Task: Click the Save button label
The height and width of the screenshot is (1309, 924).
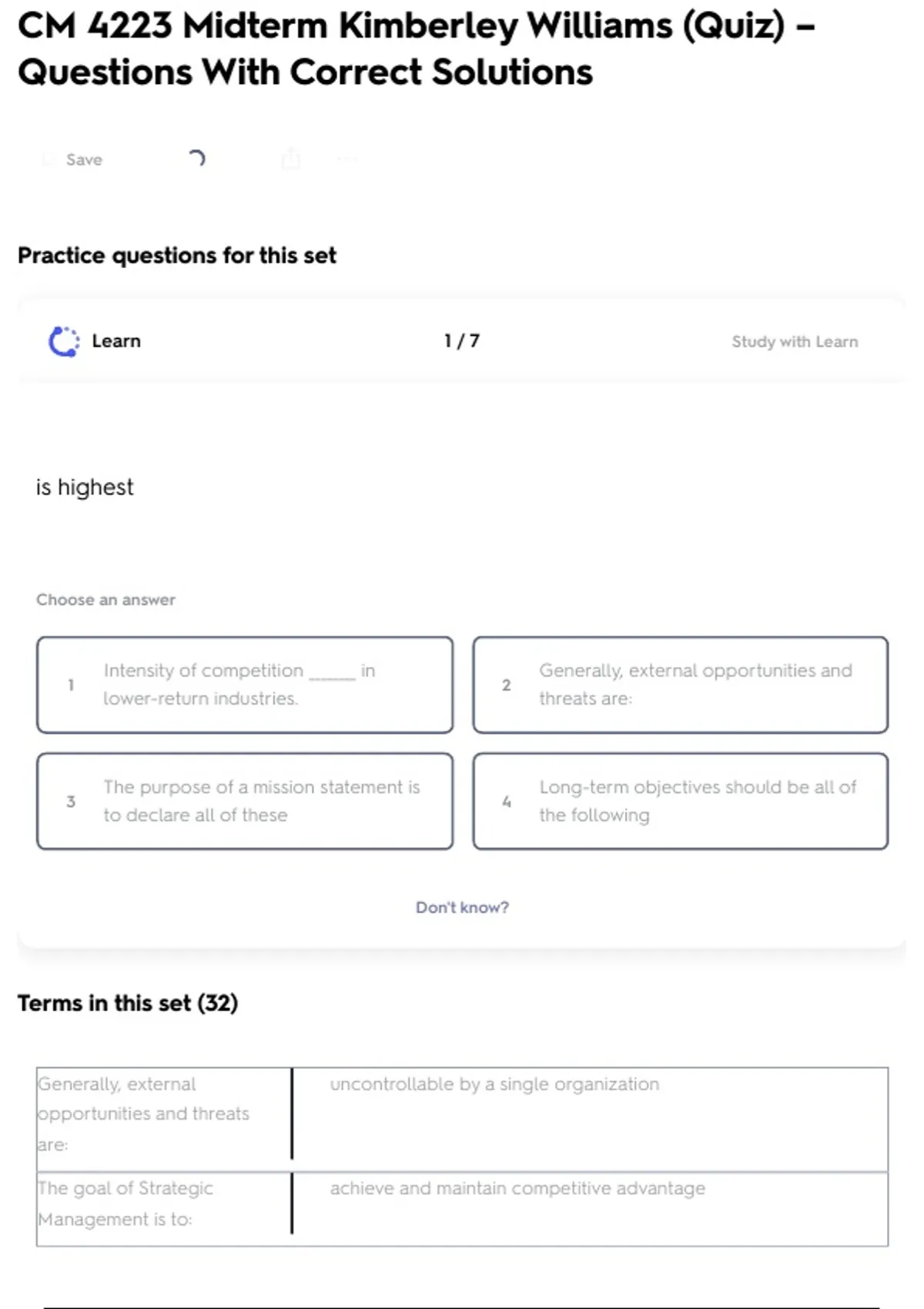Action: tap(84, 159)
